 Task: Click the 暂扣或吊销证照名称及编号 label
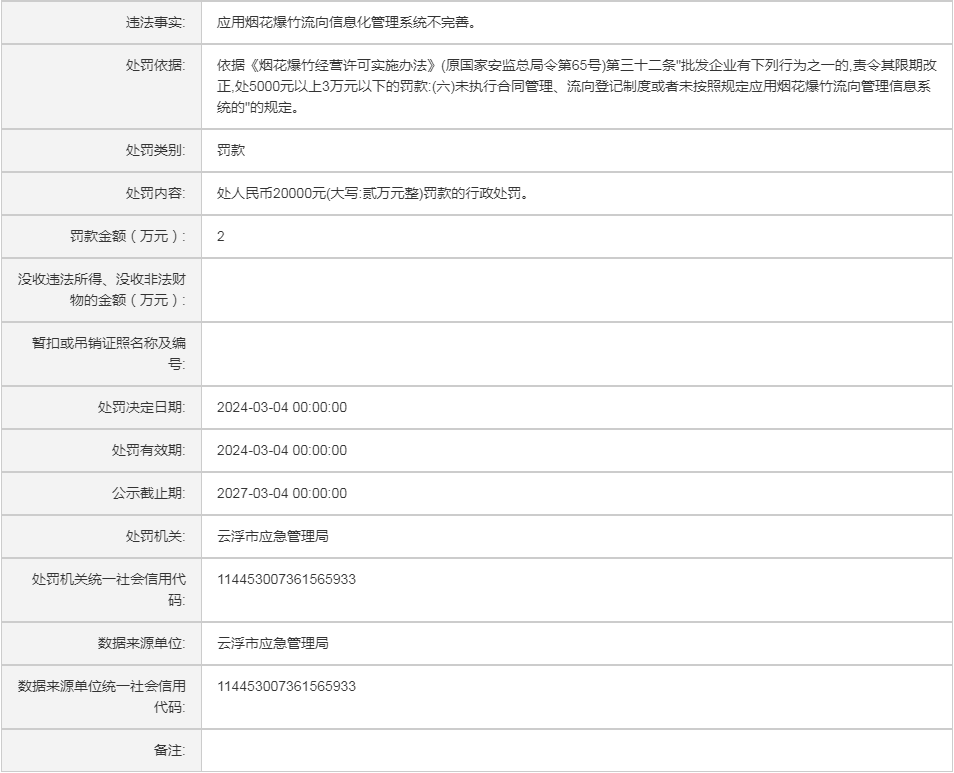click(108, 354)
